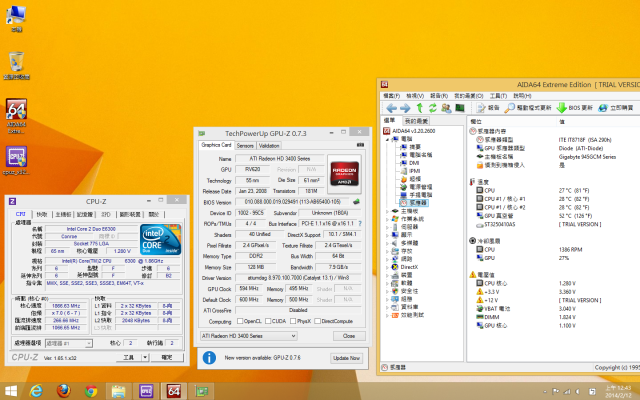Click the CPU-Z OK button at bottom right
The height and width of the screenshot is (400, 640).
(x=167, y=358)
